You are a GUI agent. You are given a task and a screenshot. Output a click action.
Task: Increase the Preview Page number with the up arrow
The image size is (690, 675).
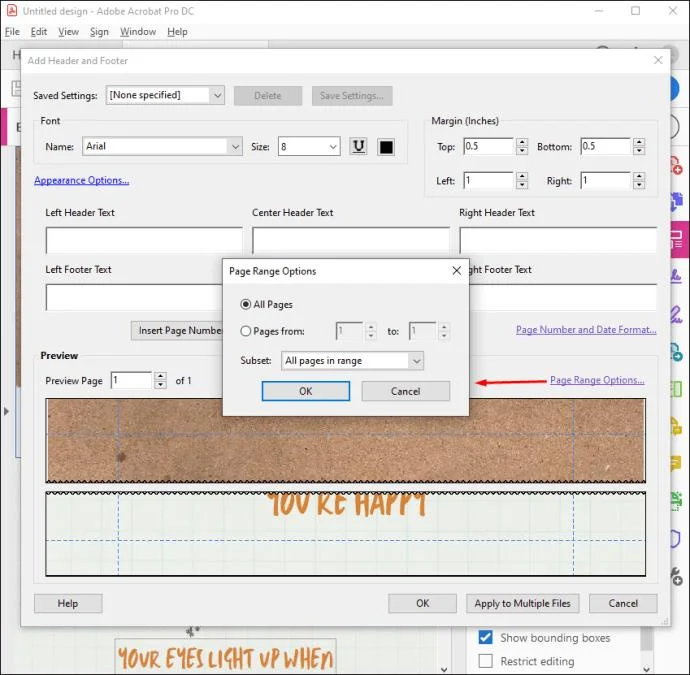click(161, 376)
